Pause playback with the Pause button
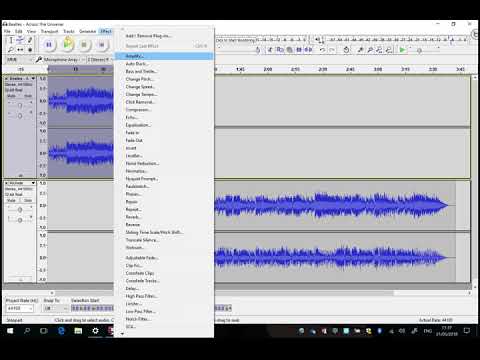The width and height of the screenshot is (480, 360). (49, 44)
